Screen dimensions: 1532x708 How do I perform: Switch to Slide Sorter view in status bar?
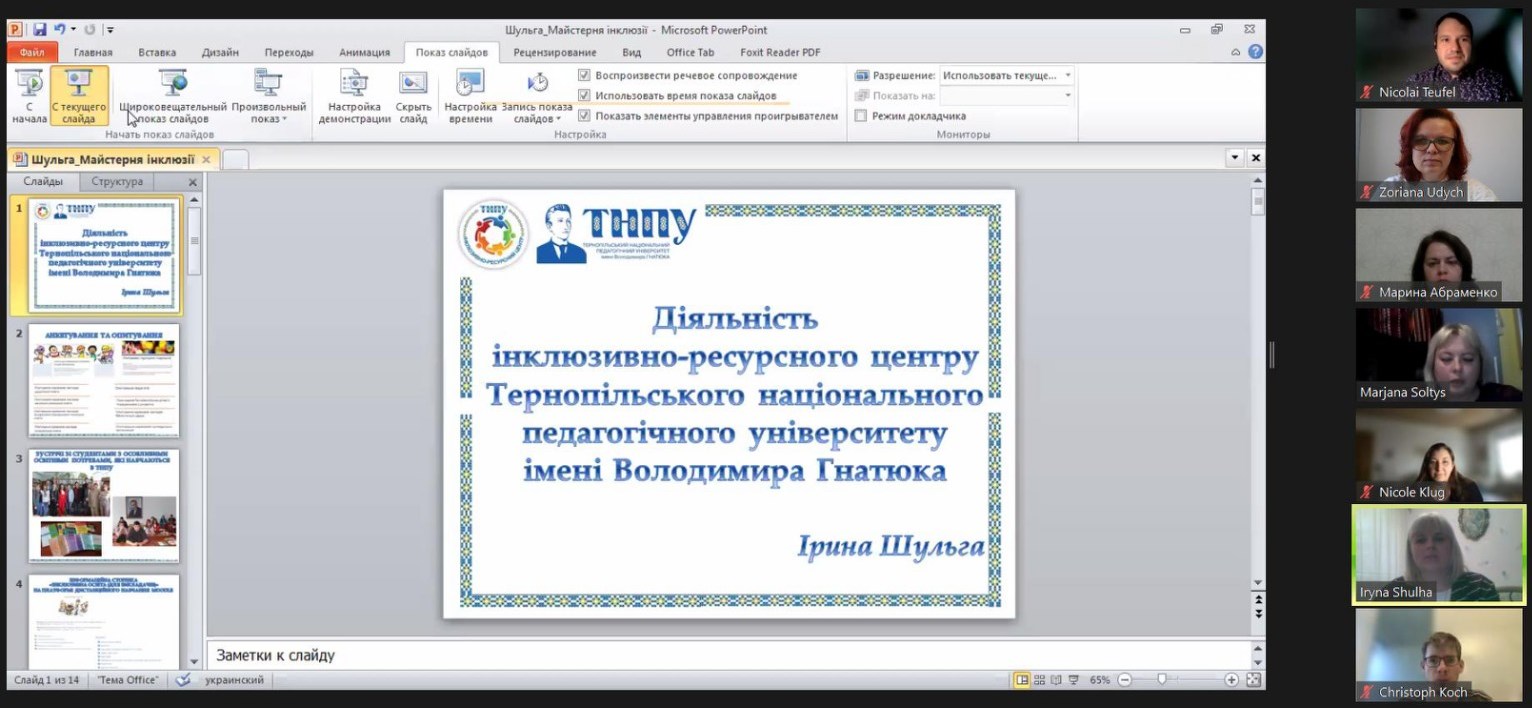click(1040, 679)
